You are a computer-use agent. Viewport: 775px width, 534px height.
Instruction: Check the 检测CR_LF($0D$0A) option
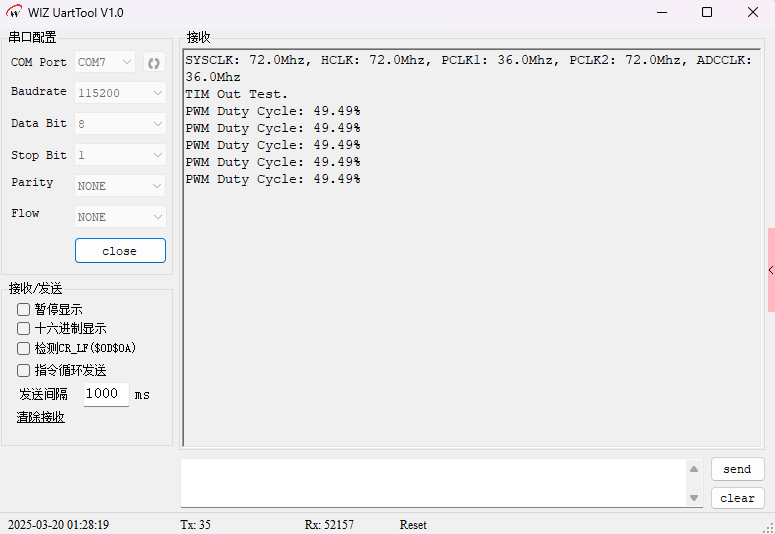pos(24,349)
